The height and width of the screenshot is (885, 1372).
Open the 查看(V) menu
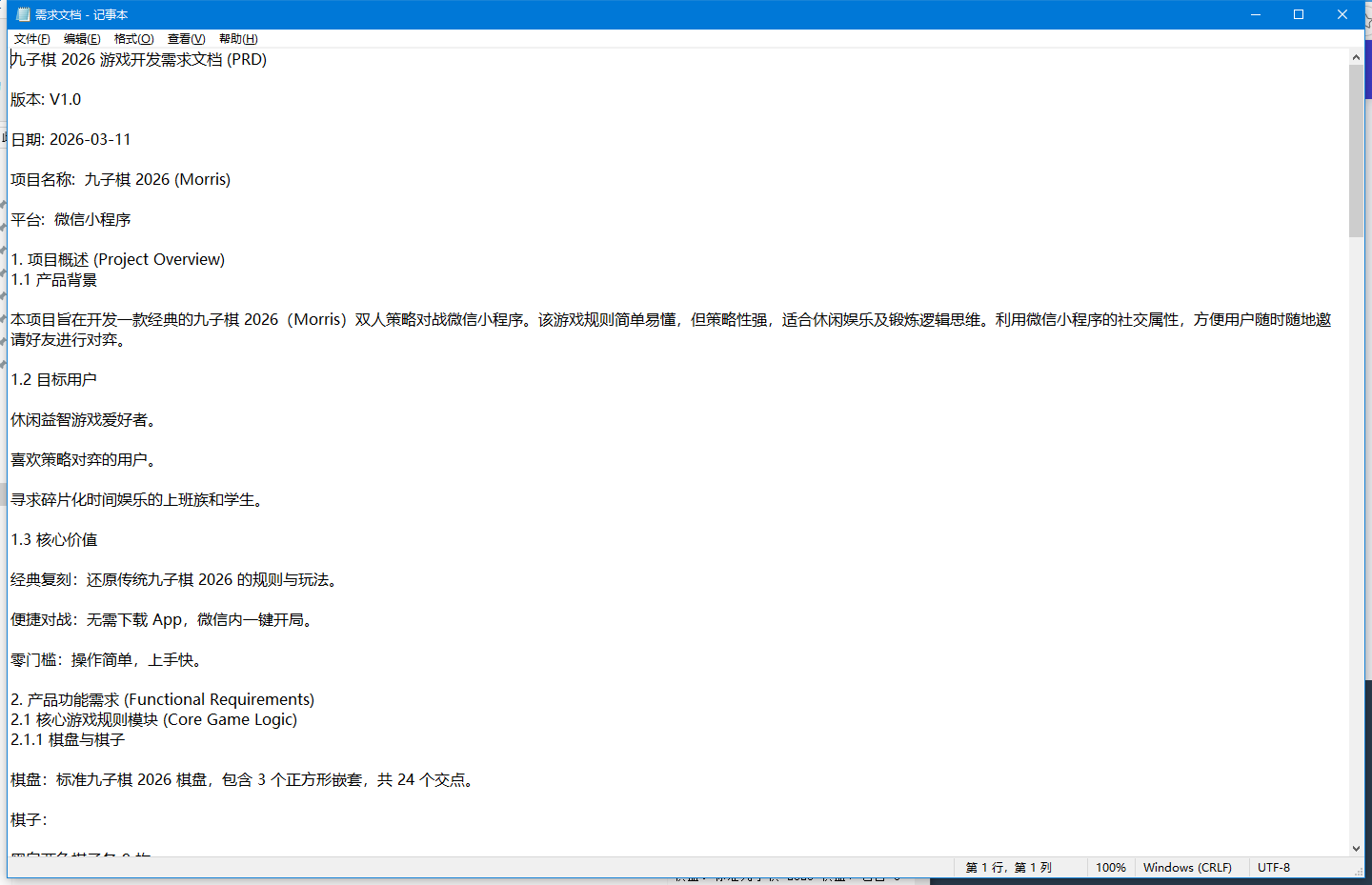(x=185, y=39)
